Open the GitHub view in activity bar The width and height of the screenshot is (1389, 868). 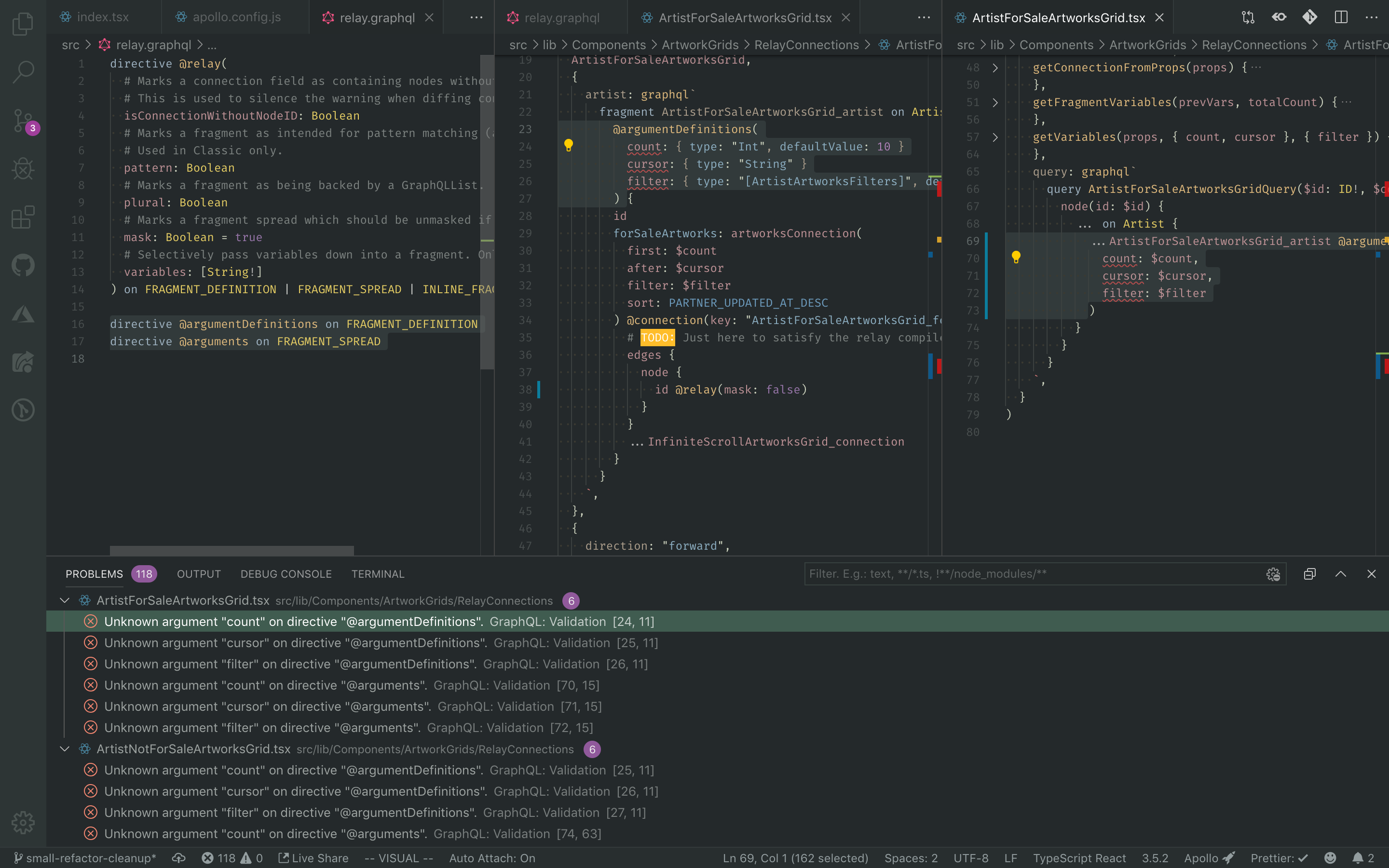[x=23, y=265]
